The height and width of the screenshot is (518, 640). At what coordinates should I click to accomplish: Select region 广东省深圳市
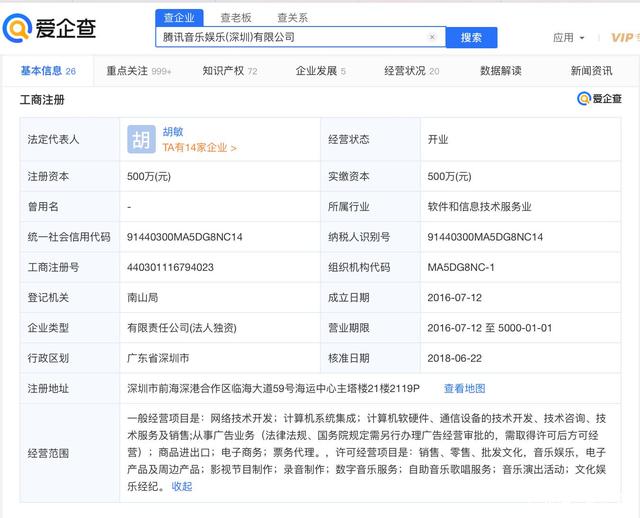point(158,358)
